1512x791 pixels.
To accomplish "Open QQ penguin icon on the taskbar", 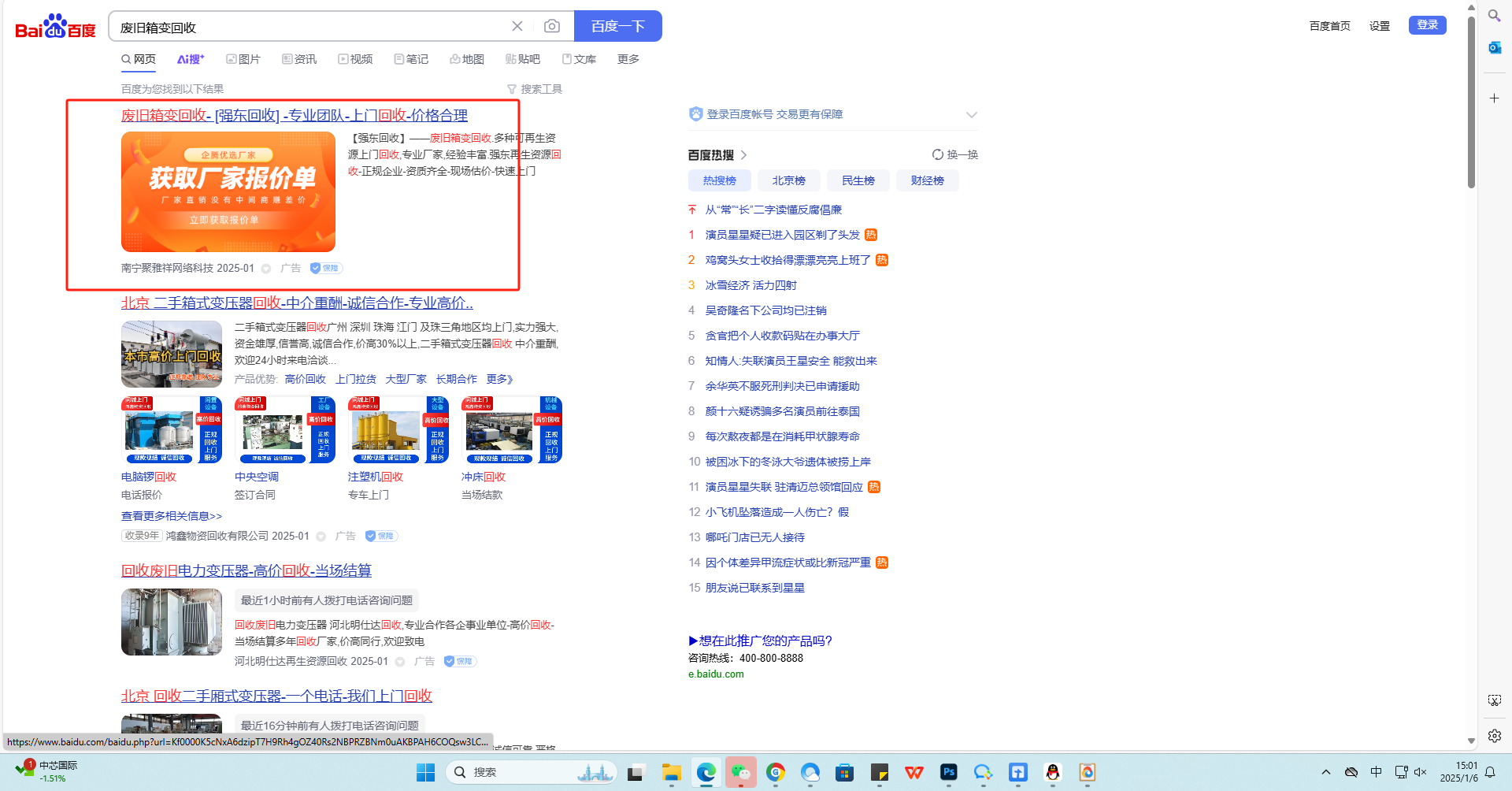I will tap(1053, 772).
